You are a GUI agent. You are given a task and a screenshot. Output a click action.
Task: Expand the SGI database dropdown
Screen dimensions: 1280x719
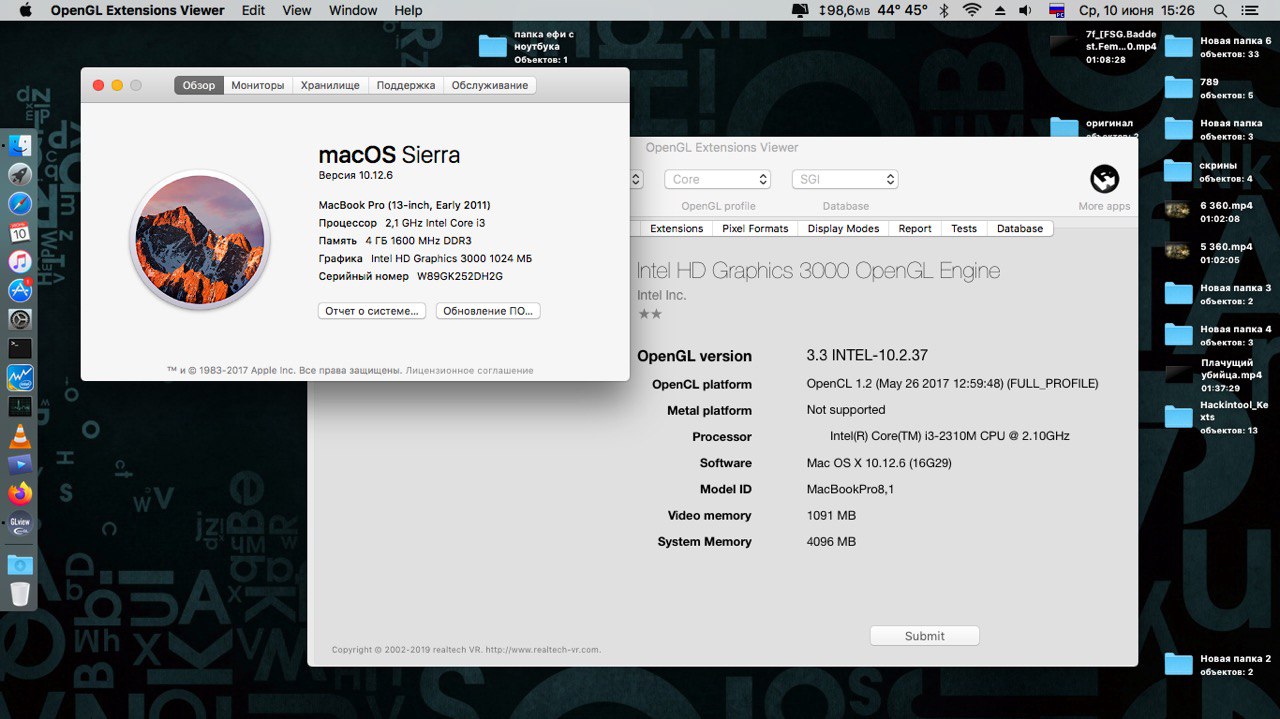(845, 179)
